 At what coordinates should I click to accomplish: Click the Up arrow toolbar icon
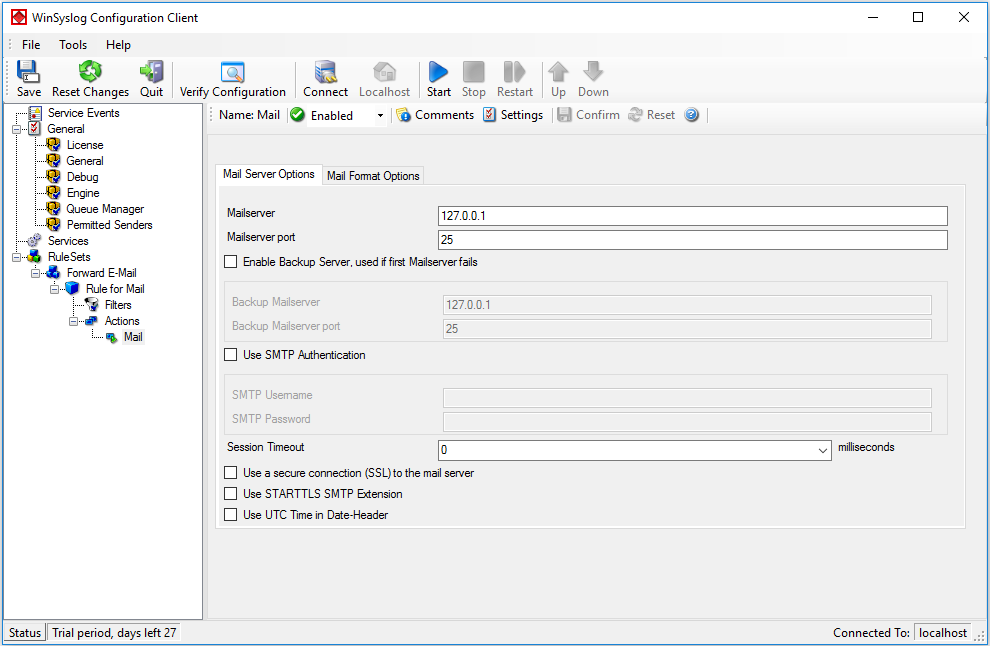558,79
